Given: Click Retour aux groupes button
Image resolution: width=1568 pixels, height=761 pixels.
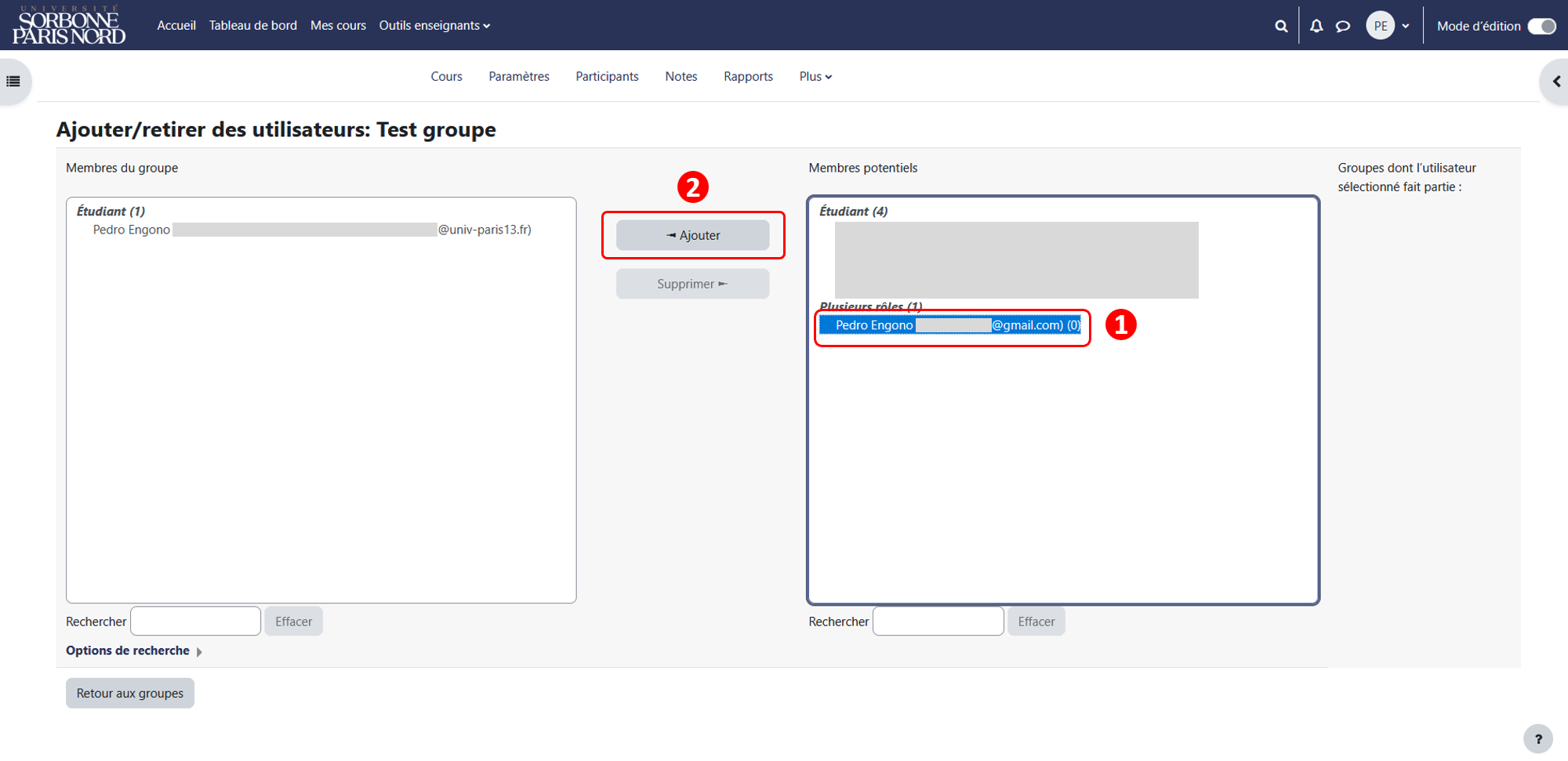Looking at the screenshot, I should pyautogui.click(x=130, y=693).
